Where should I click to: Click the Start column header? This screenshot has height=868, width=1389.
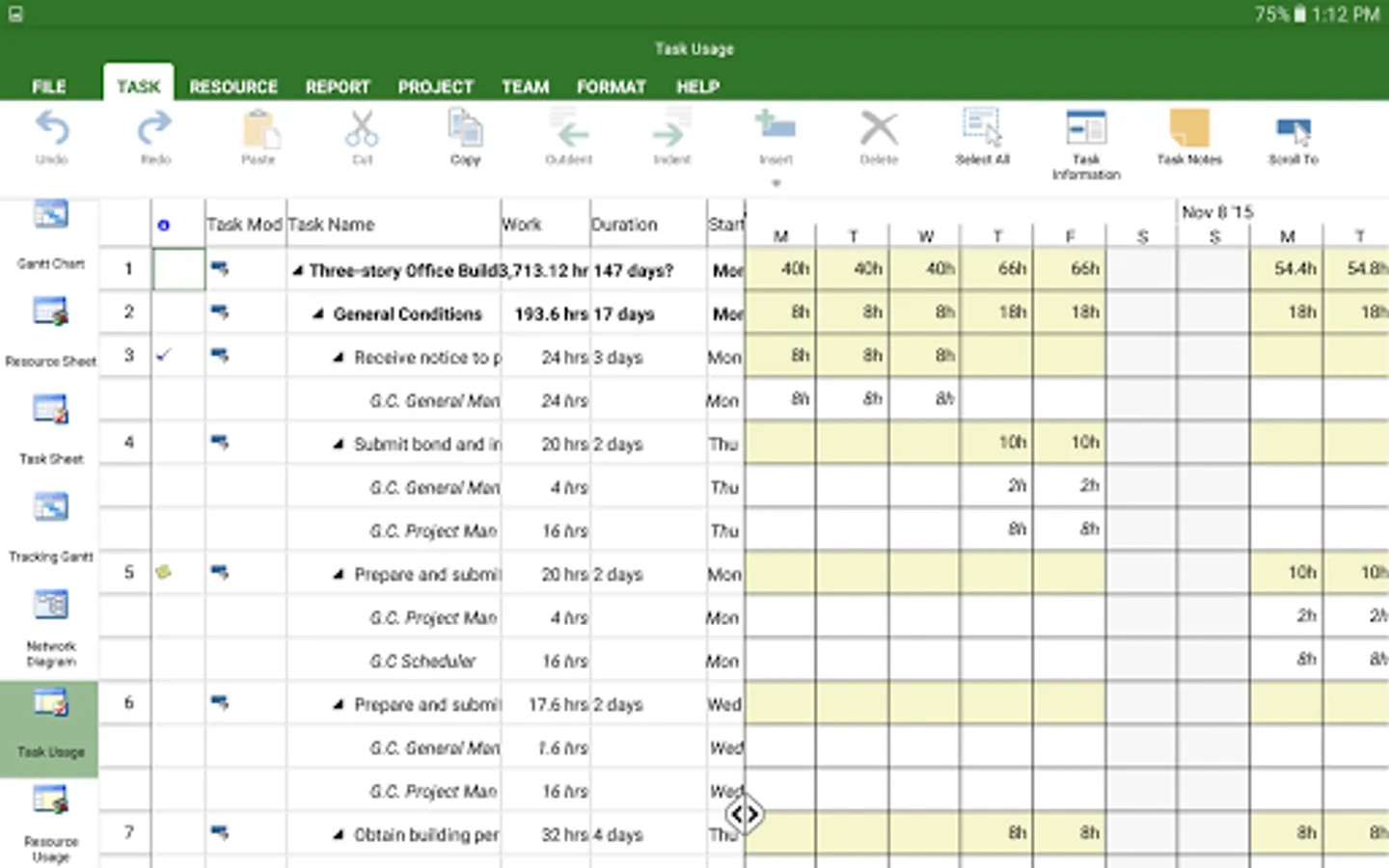pyautogui.click(x=725, y=224)
